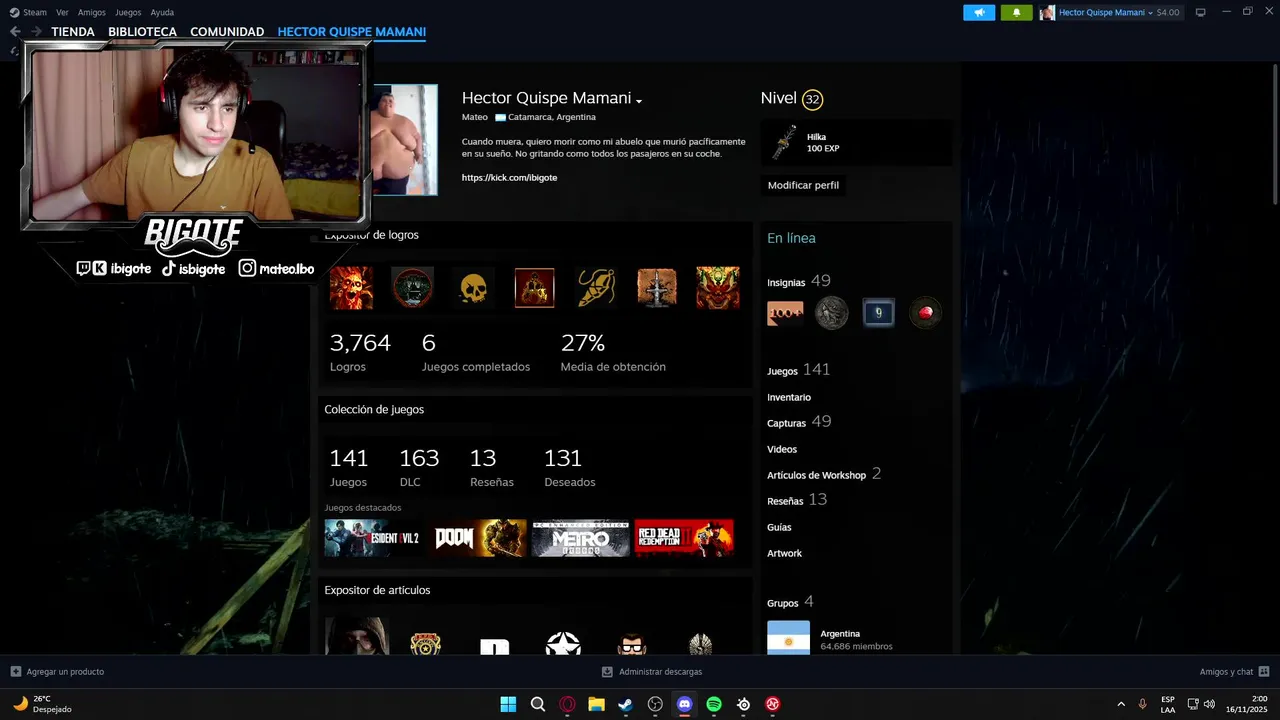
Task: Open Spotify from the taskbar
Action: [714, 704]
